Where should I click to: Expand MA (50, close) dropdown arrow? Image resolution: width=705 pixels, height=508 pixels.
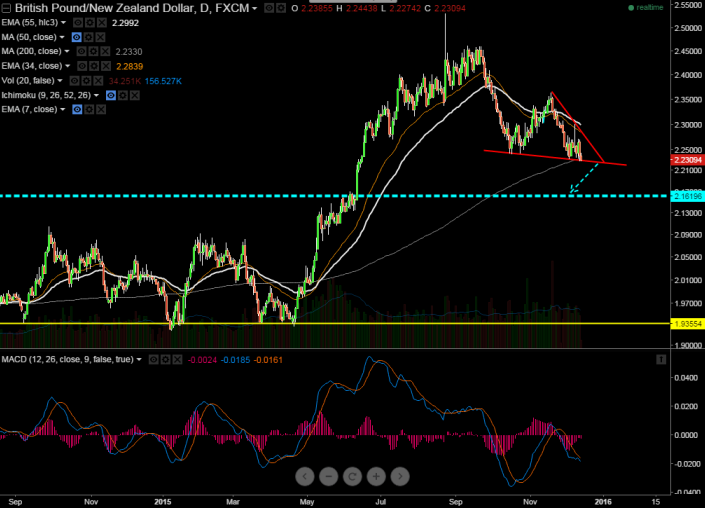coord(62,37)
